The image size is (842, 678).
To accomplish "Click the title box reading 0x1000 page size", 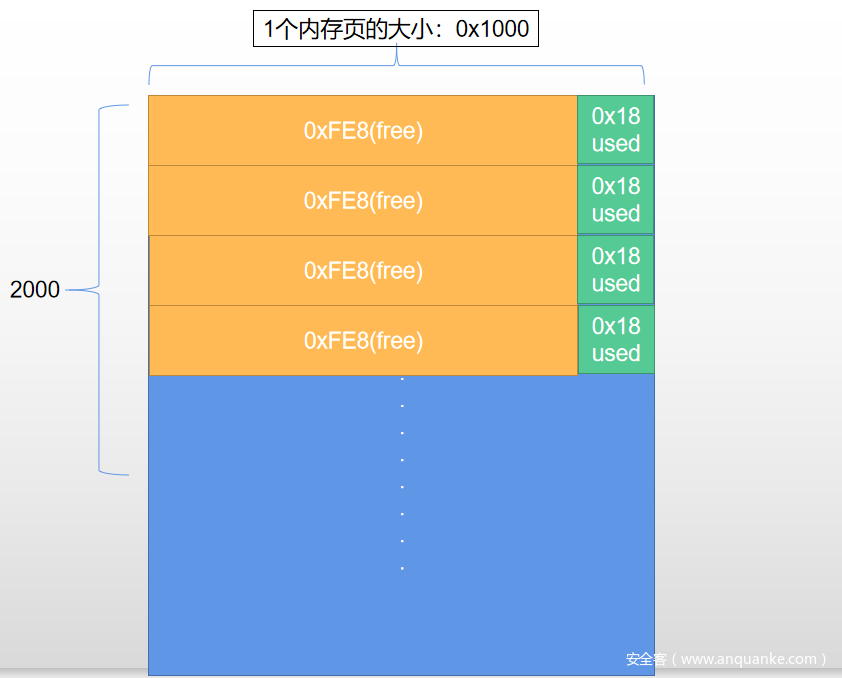I will tap(396, 29).
